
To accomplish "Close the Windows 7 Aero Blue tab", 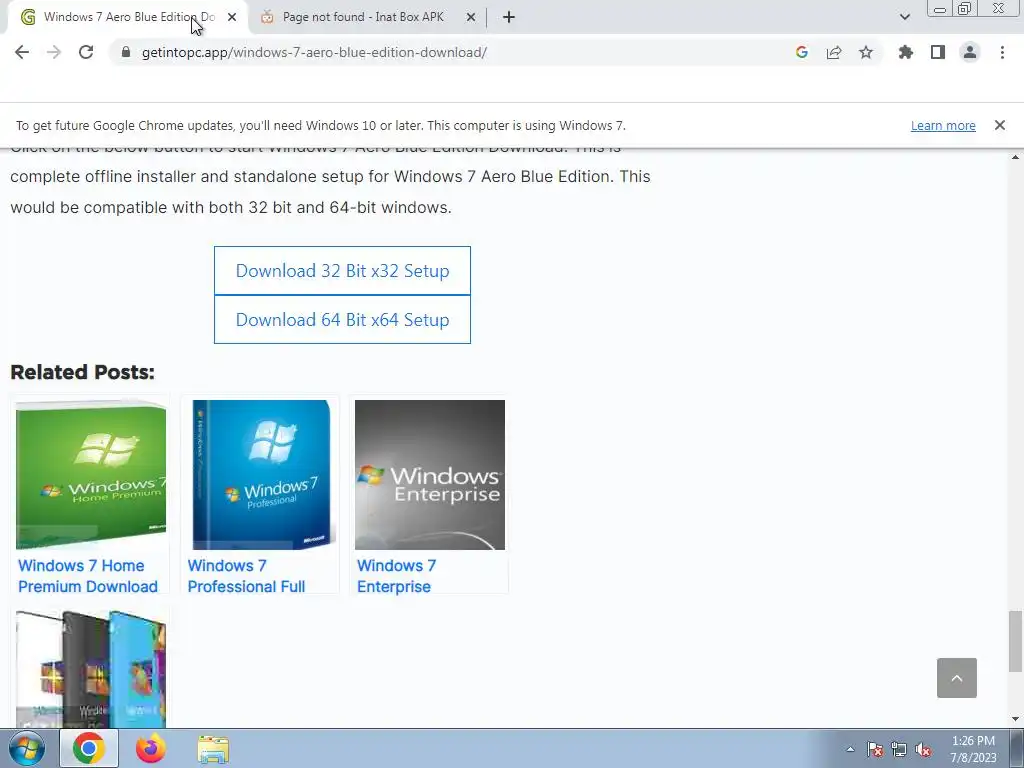I will 231,17.
